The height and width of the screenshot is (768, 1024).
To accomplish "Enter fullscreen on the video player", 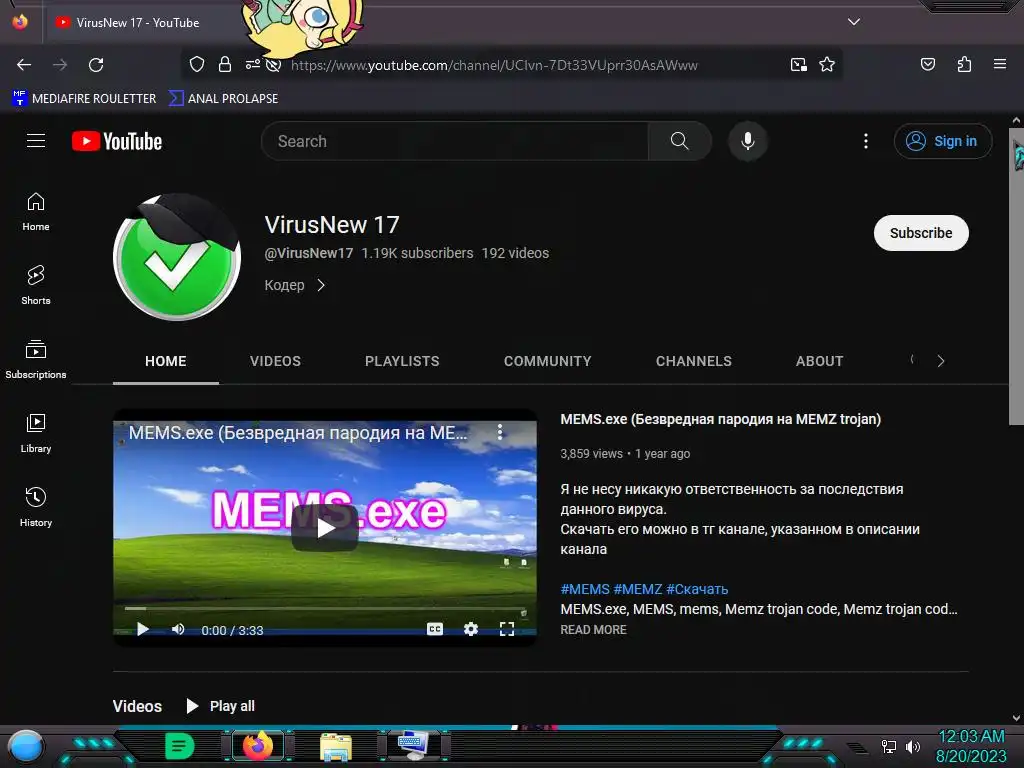I will click(x=507, y=629).
